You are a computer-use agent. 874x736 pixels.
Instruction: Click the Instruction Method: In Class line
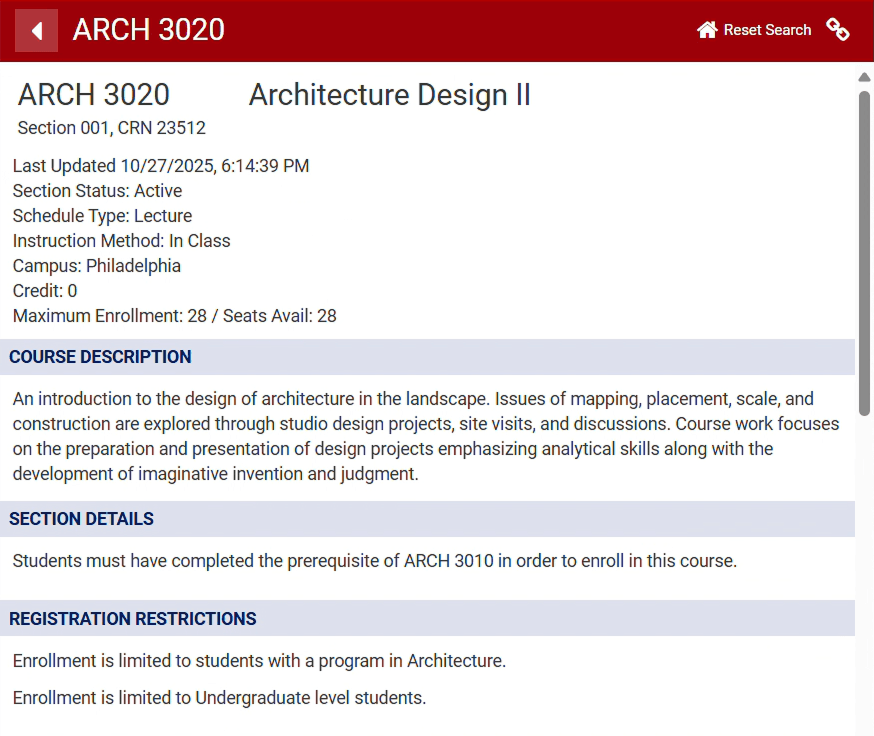122,241
